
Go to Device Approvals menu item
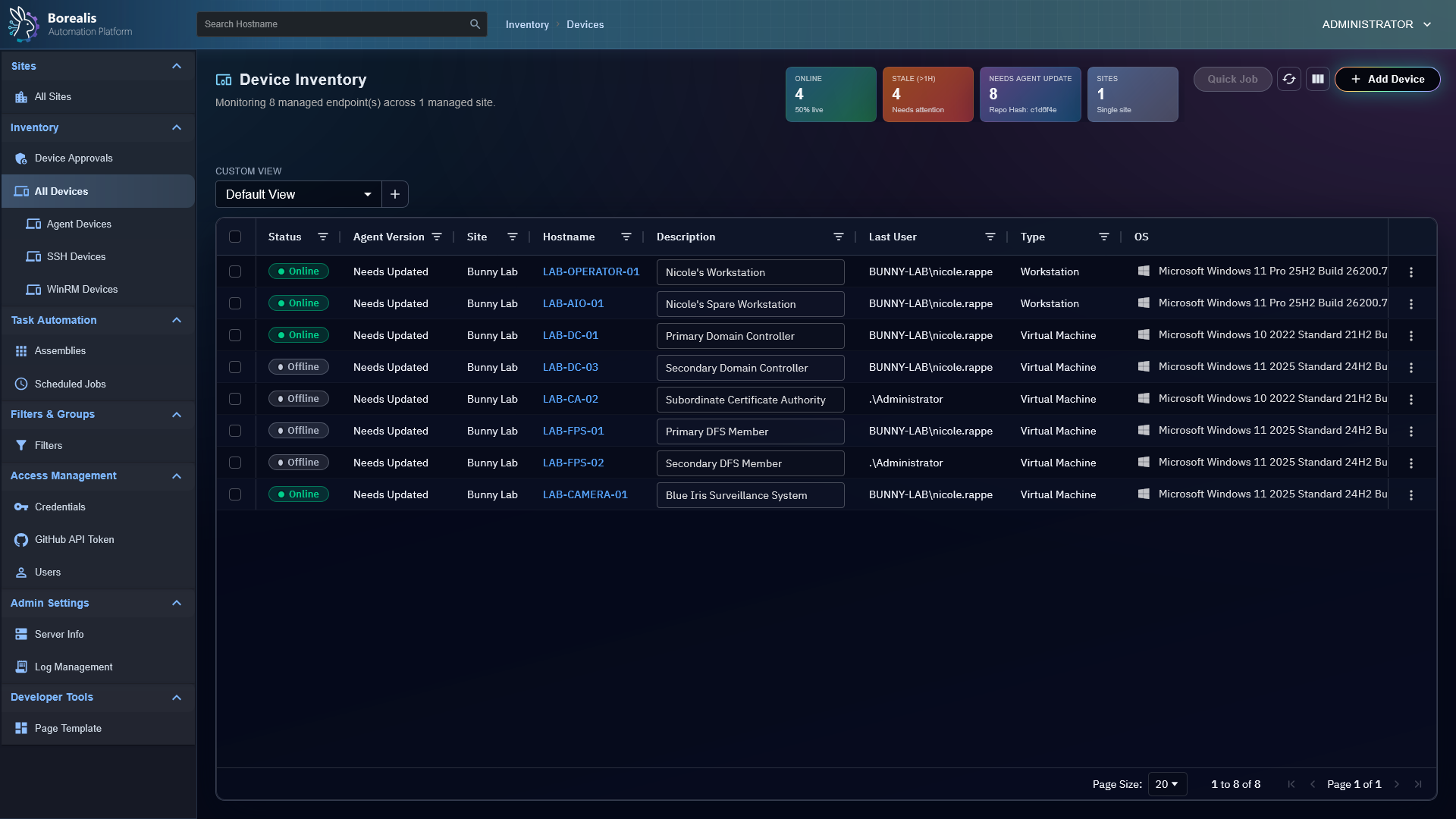coord(73,158)
